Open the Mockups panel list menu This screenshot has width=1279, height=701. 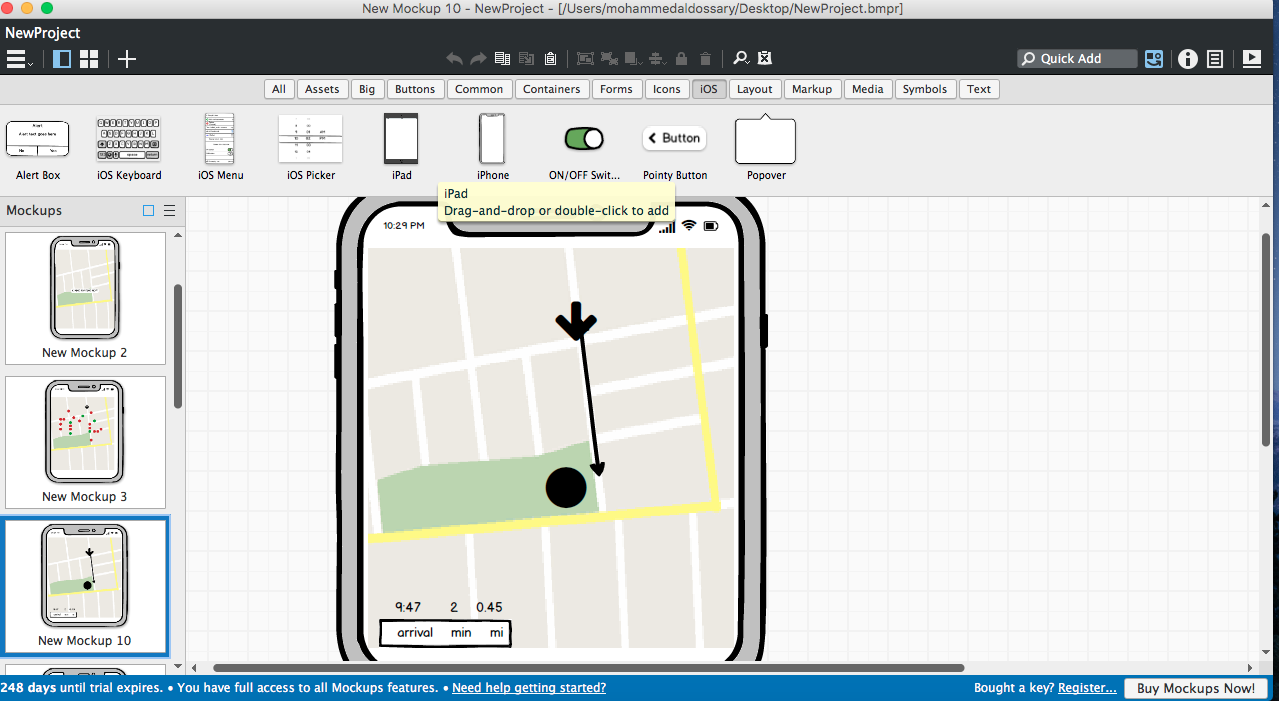click(170, 211)
